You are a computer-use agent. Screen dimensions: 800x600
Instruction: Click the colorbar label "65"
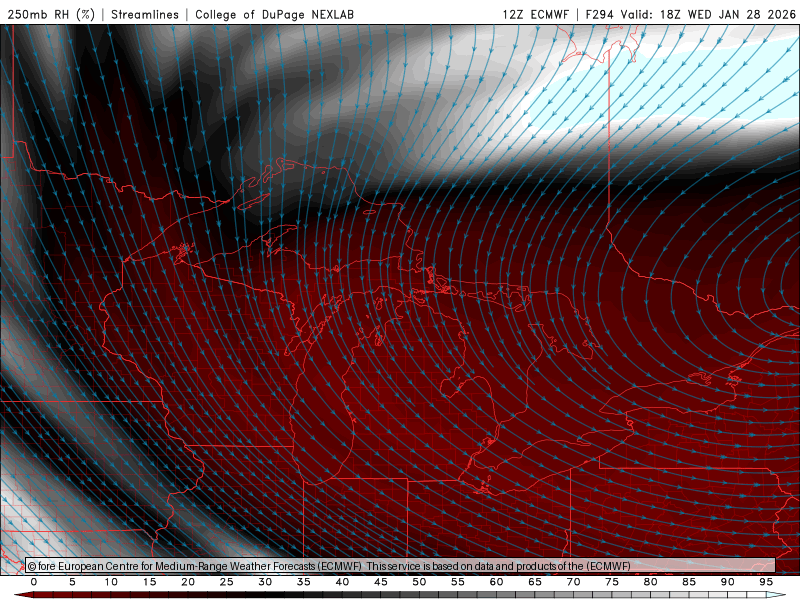click(535, 582)
